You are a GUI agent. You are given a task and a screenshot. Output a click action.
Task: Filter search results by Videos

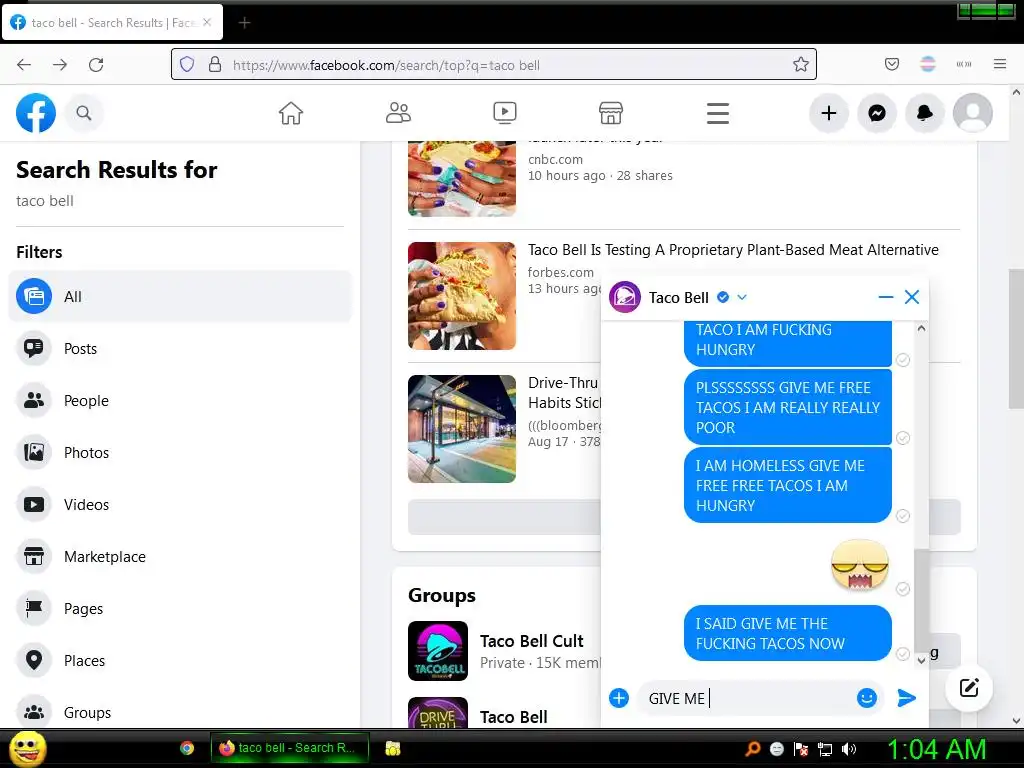click(180, 505)
